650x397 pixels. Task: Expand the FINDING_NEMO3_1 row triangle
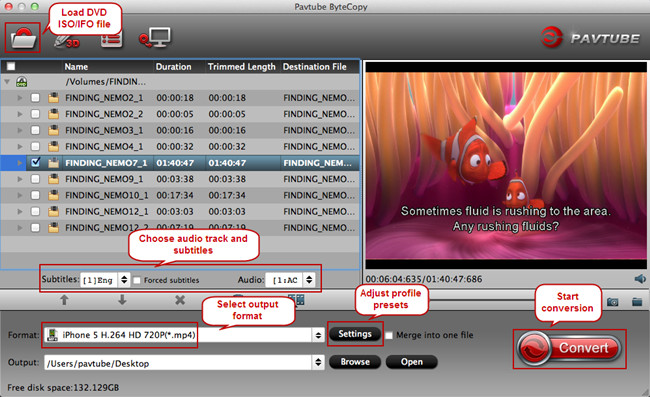click(20, 131)
